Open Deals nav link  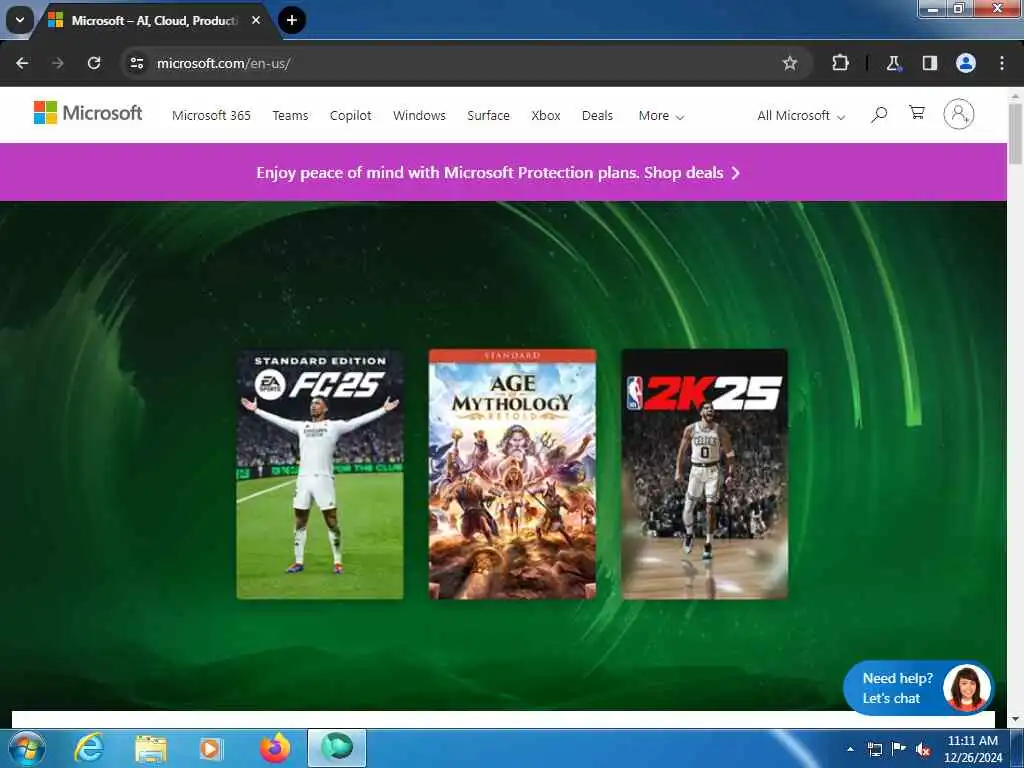pos(597,116)
